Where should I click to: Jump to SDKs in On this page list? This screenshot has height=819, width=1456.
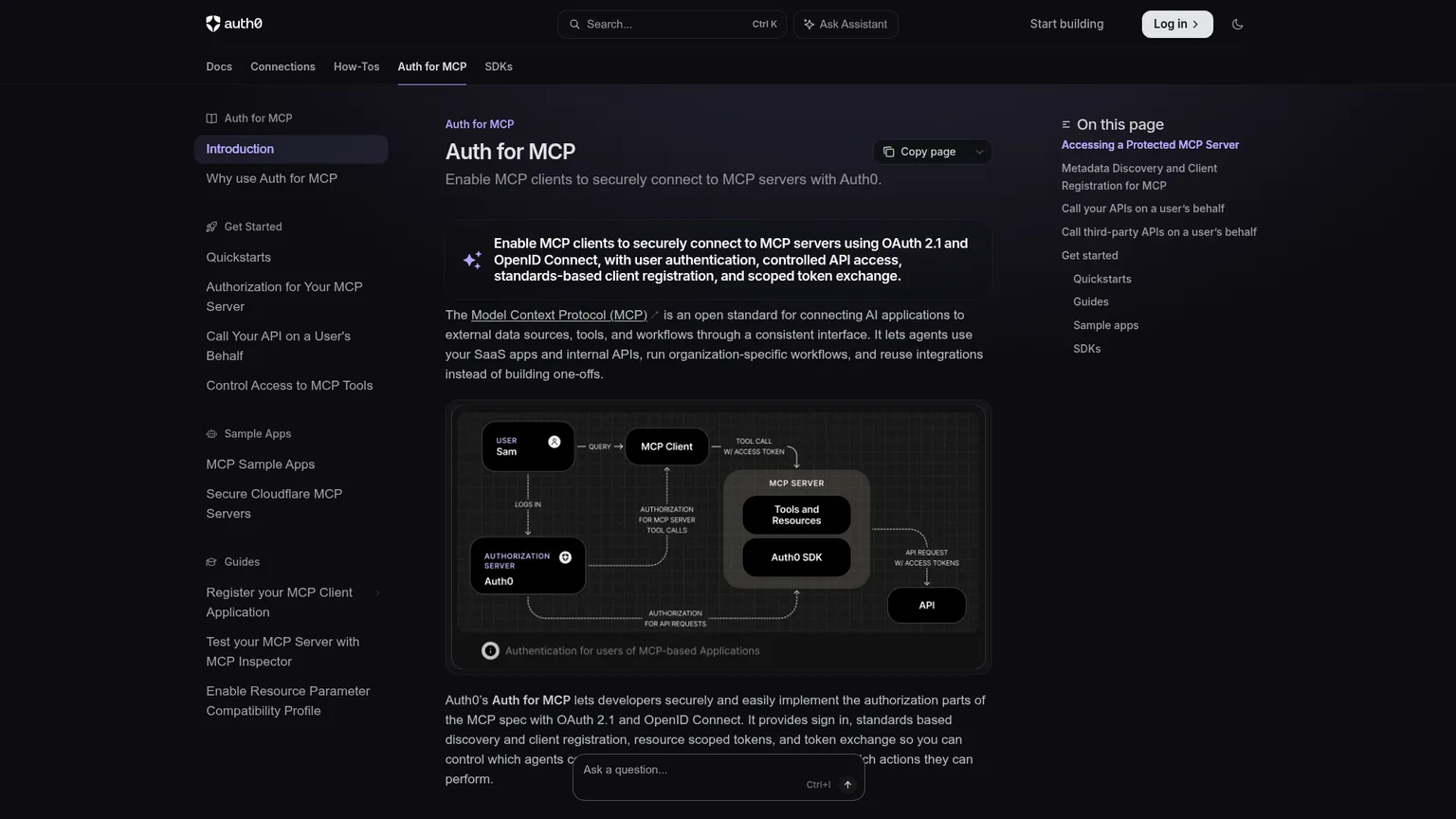(x=1087, y=349)
